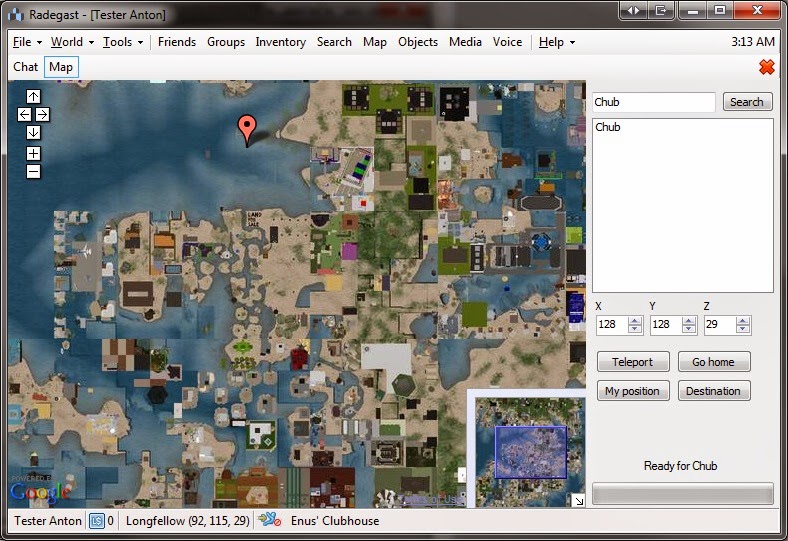The width and height of the screenshot is (788, 541).
Task: Increase the X coordinate value
Action: [x=635, y=320]
